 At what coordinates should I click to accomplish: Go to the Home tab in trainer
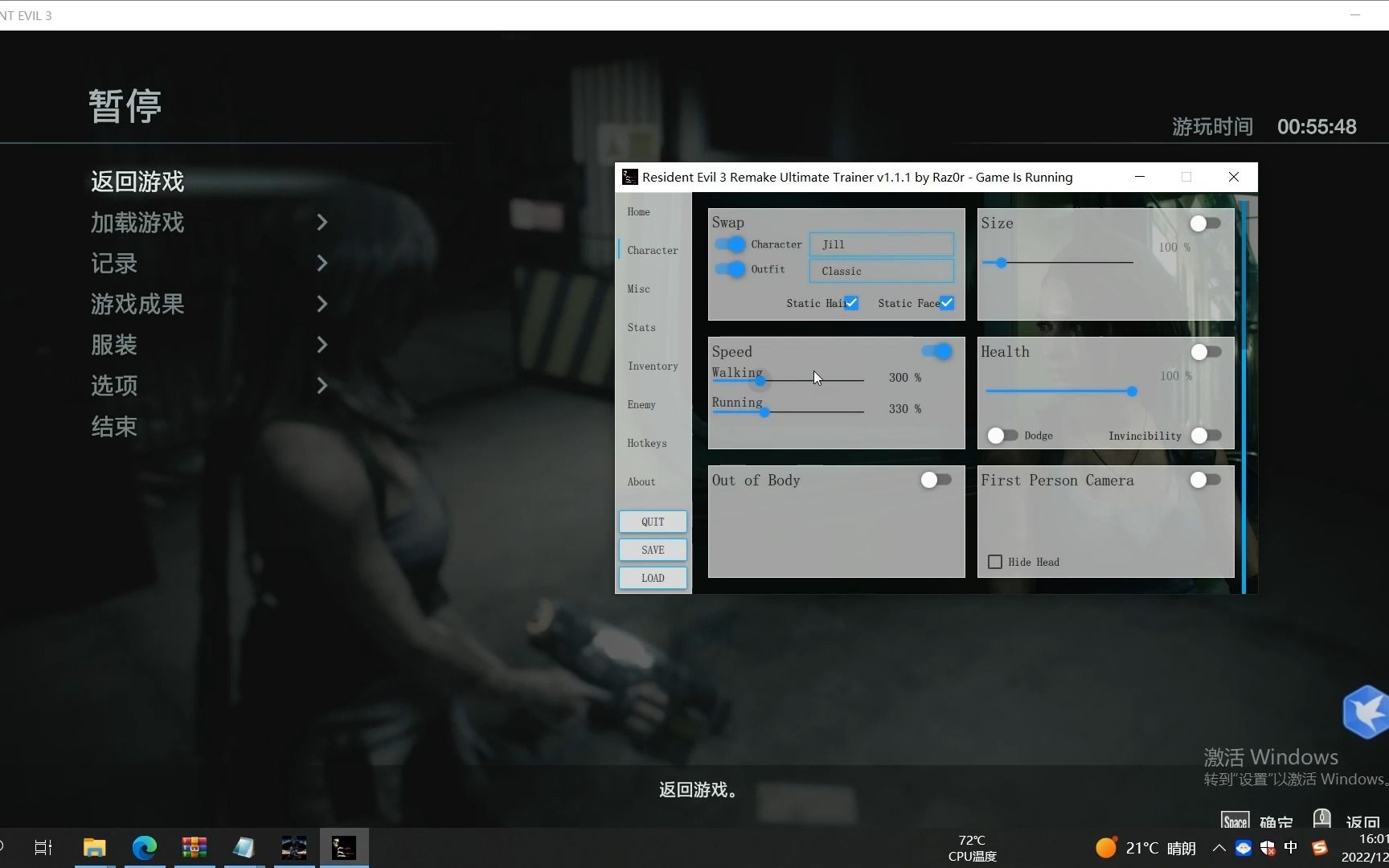coord(639,211)
